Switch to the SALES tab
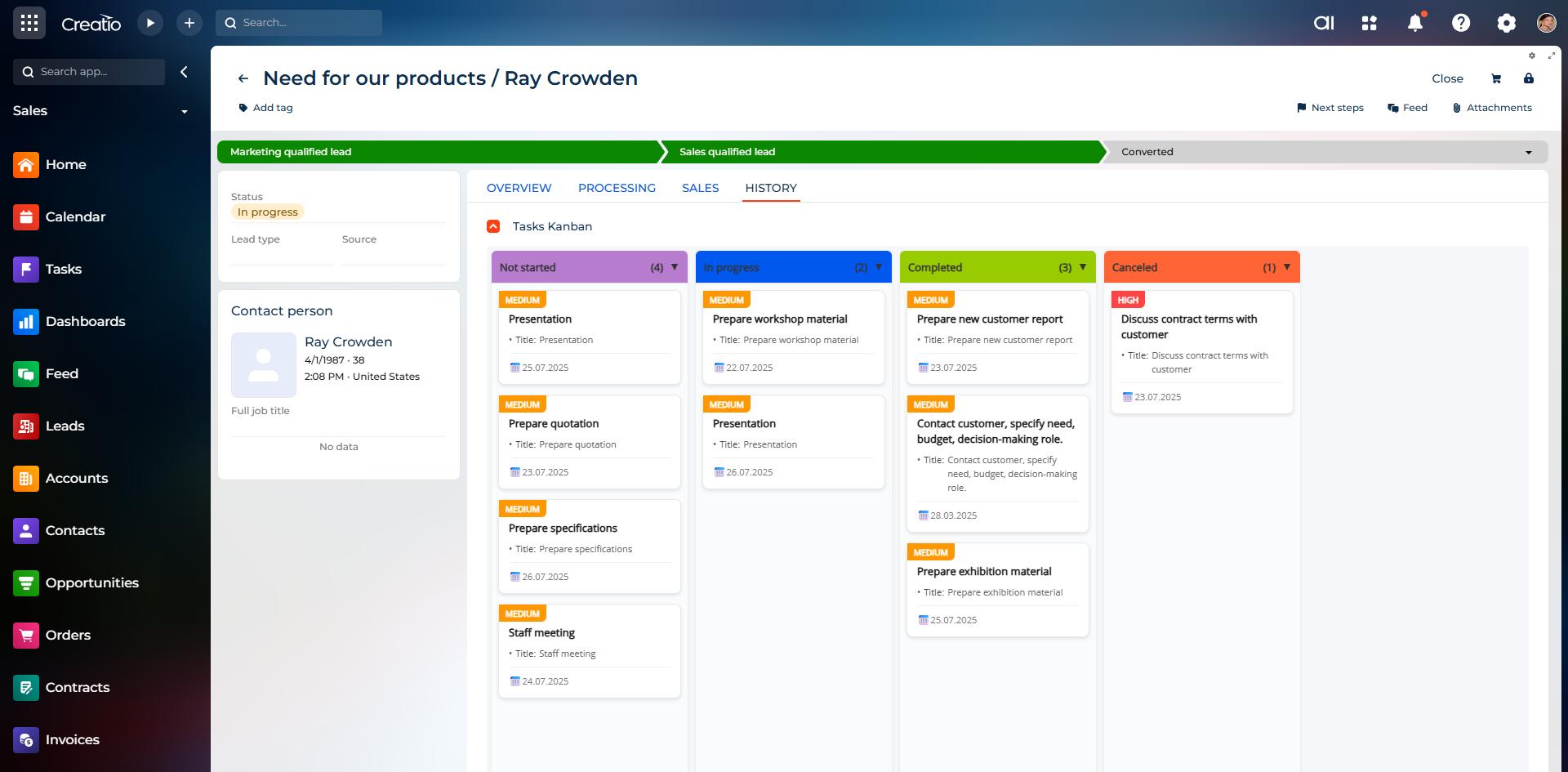This screenshot has width=1568, height=772. click(701, 188)
